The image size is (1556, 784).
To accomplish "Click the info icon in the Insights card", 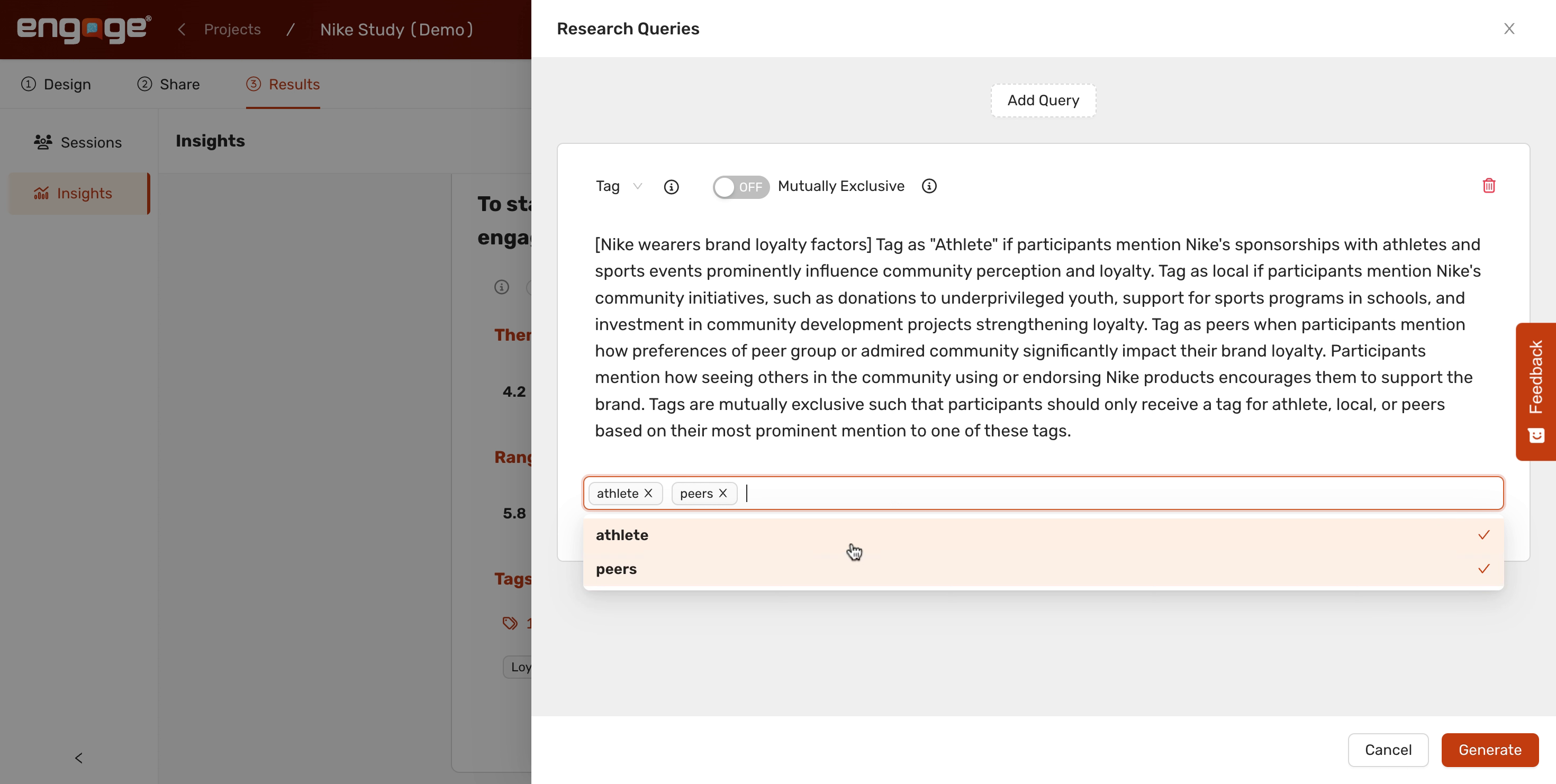I will [501, 287].
